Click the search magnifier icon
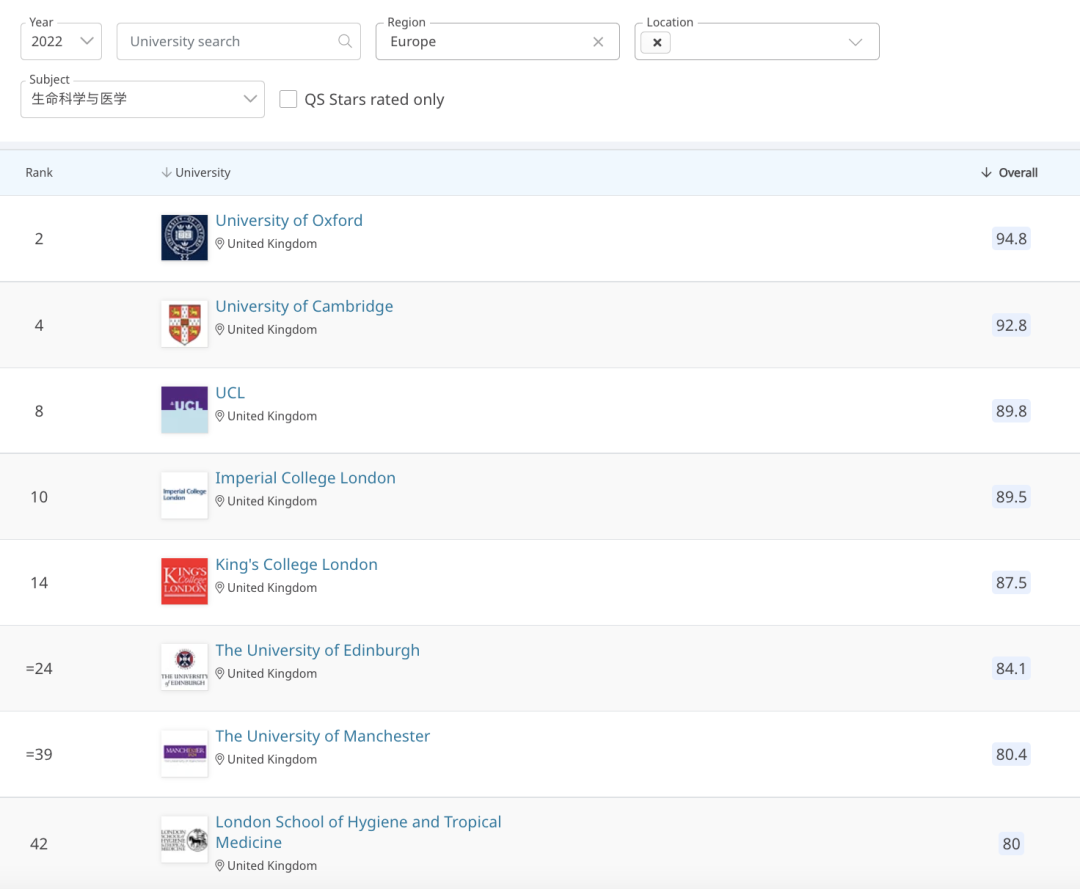This screenshot has width=1080, height=889. tap(345, 41)
